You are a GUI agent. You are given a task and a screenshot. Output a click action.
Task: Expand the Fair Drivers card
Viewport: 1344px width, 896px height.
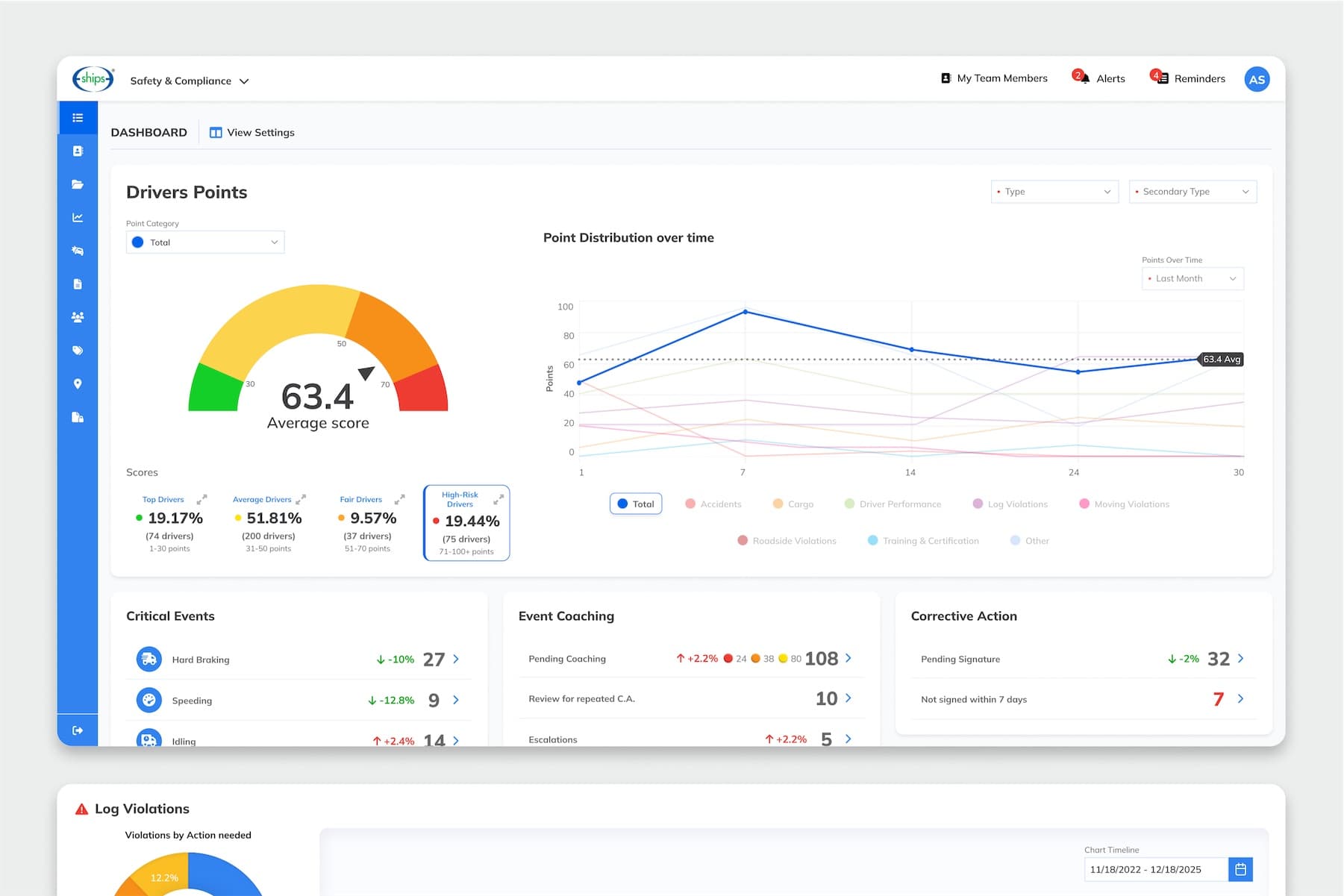(399, 499)
